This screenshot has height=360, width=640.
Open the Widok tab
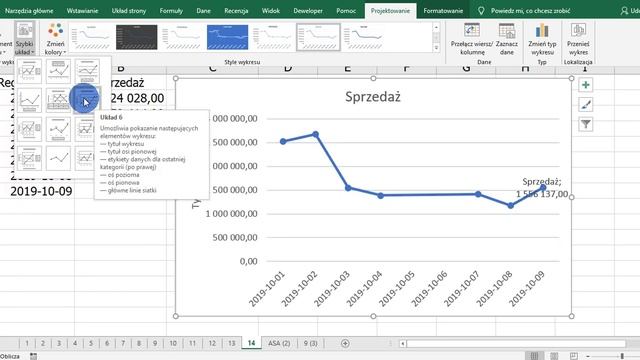tap(271, 11)
